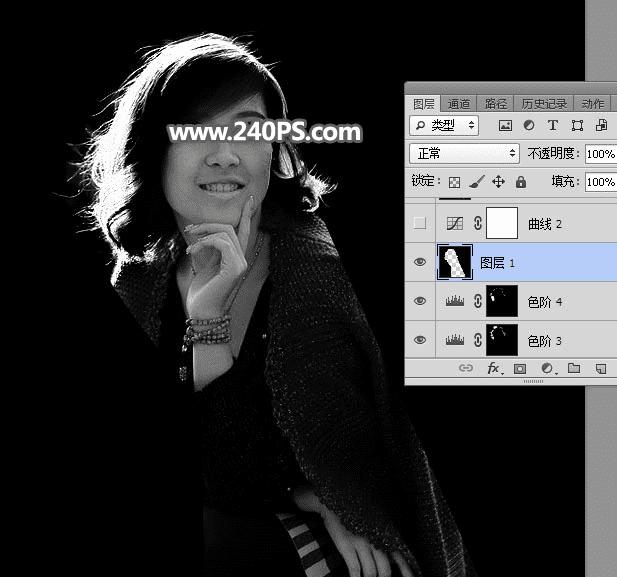Select the 色阶 4 layer name
The height and width of the screenshot is (577, 617).
click(545, 302)
